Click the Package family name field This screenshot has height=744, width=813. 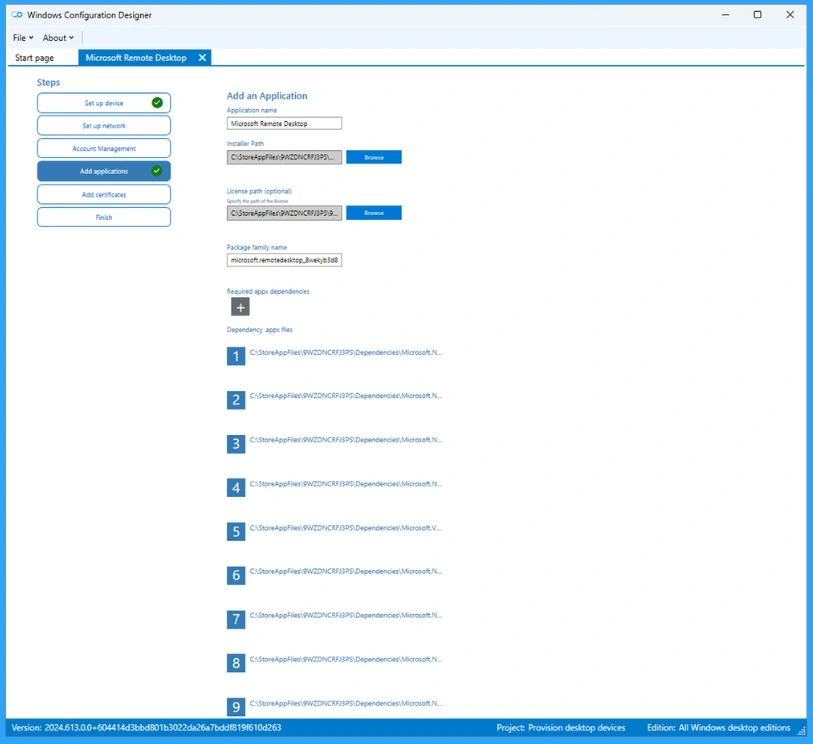point(284,260)
